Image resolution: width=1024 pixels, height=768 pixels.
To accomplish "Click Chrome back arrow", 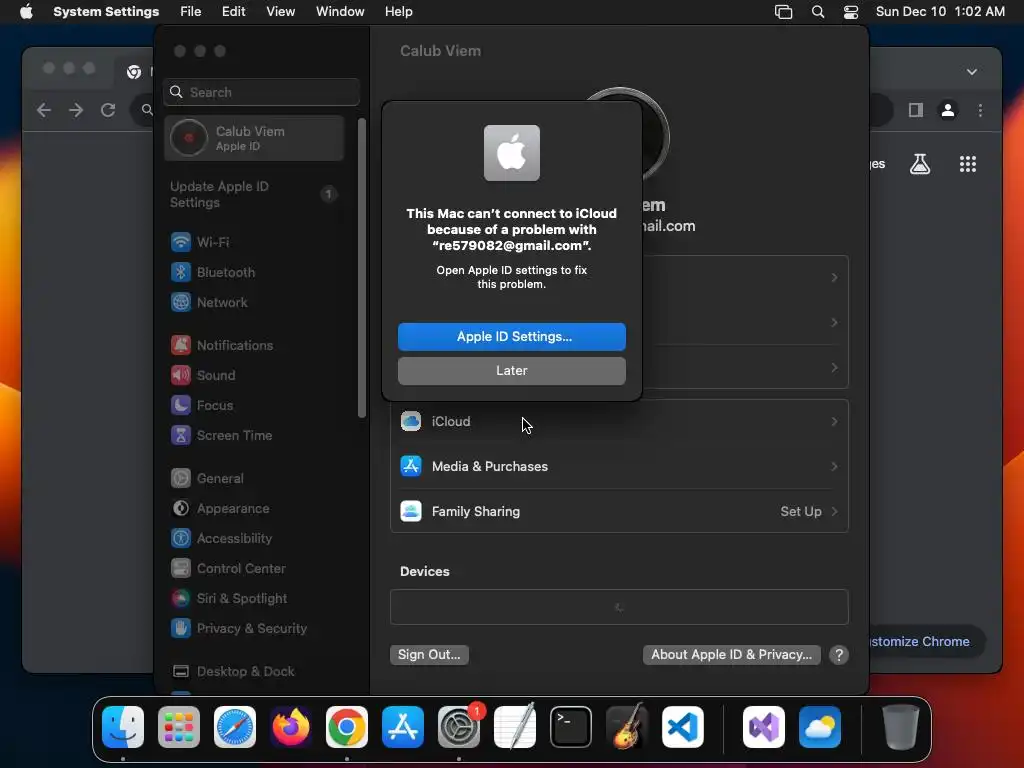I will 44,110.
